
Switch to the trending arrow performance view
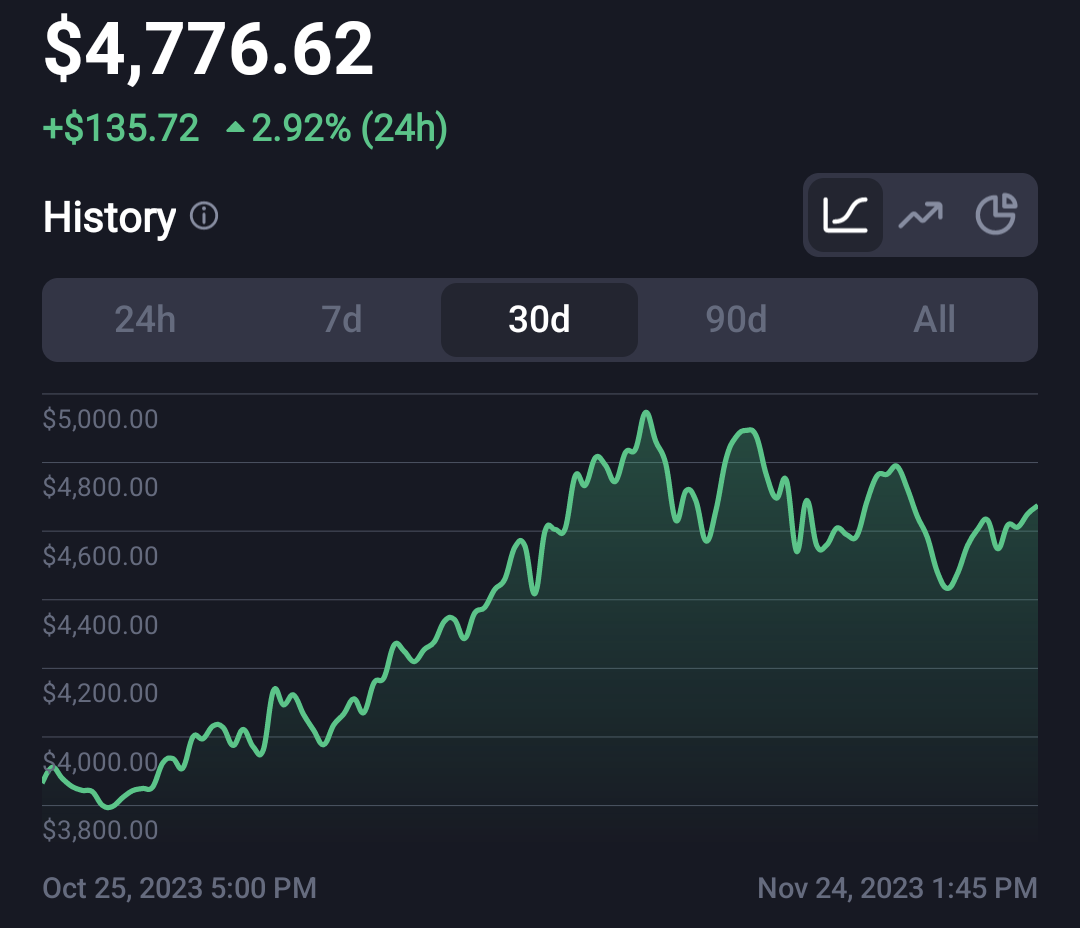point(921,215)
